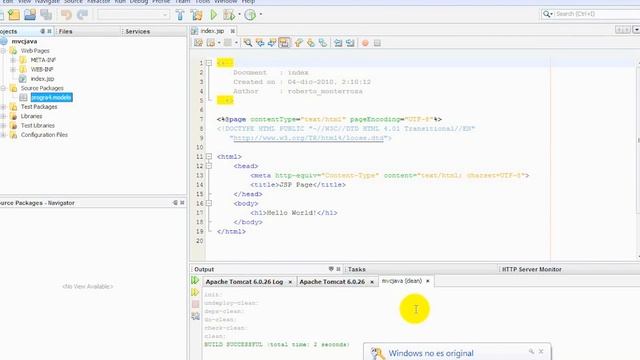Click the Clean and Build Project icon

(x=196, y=15)
